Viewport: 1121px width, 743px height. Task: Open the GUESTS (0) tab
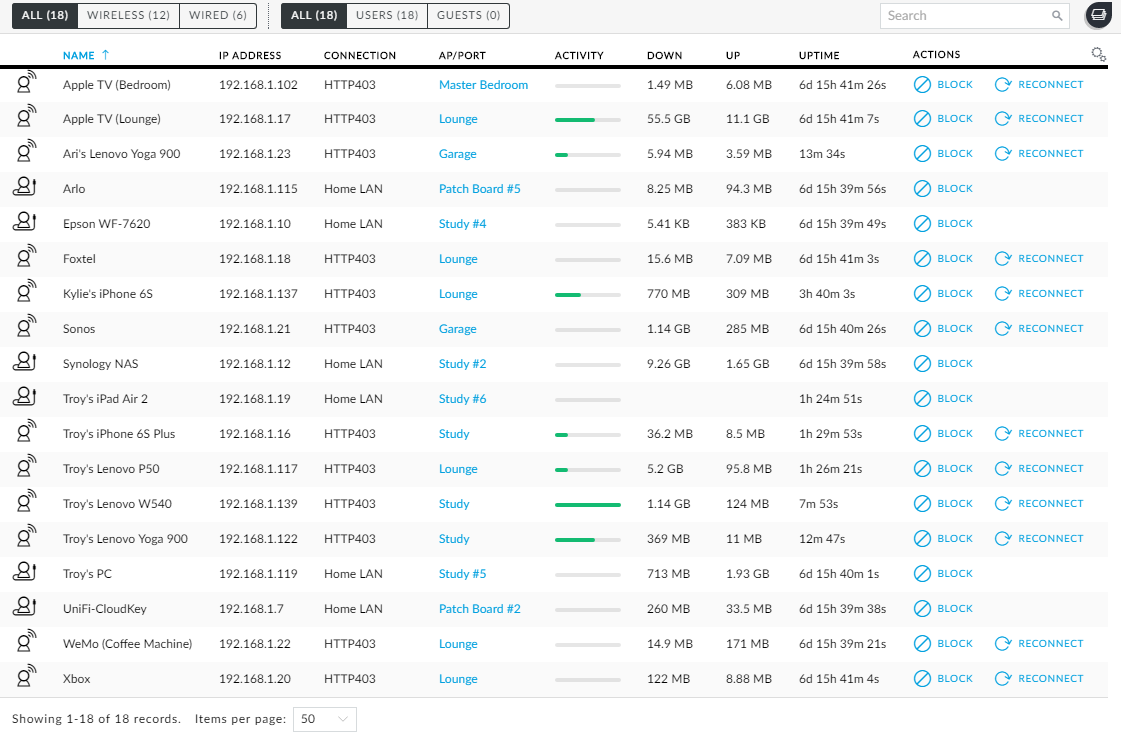[468, 16]
